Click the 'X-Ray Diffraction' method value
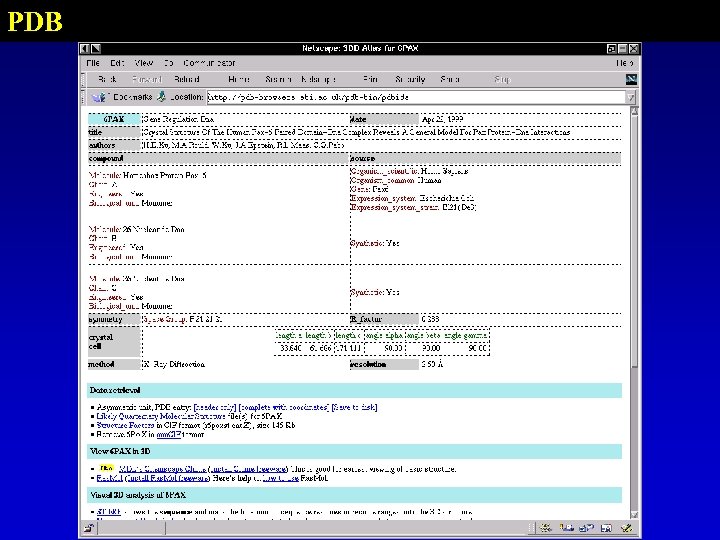The width and height of the screenshot is (720, 540). [x=174, y=365]
